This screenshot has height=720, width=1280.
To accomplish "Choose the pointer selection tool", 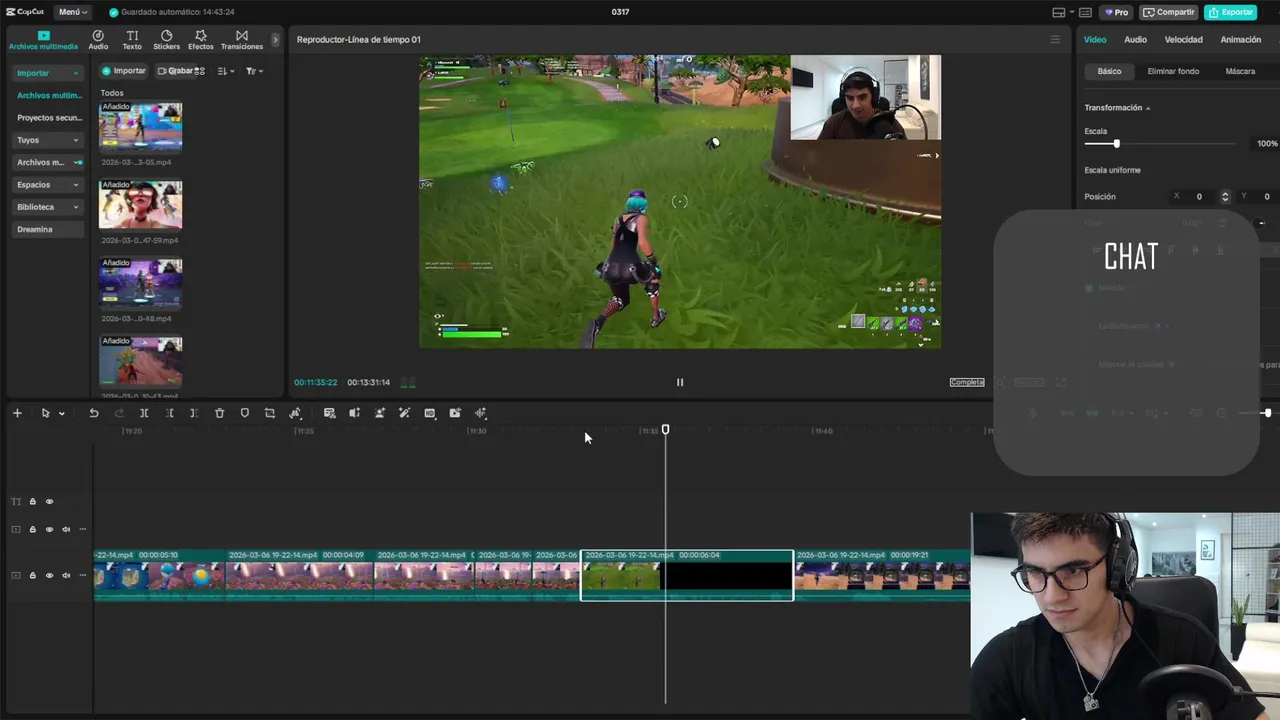I will (x=44, y=413).
